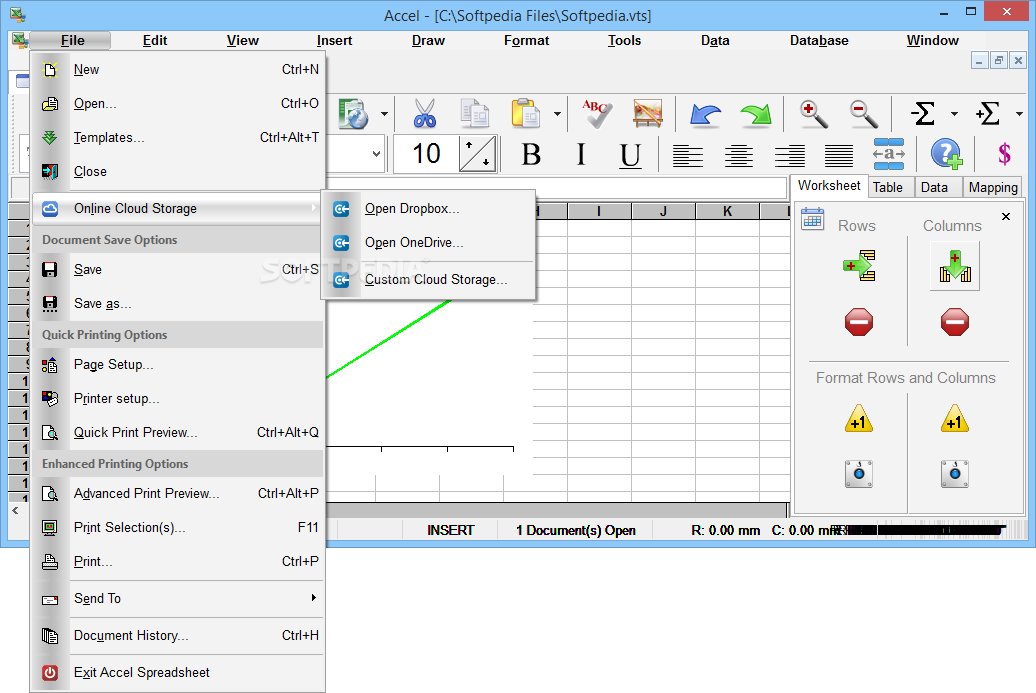Screen dimensions: 1036x693
Task: Choose Quick Print Preview entry
Action: click(x=177, y=432)
